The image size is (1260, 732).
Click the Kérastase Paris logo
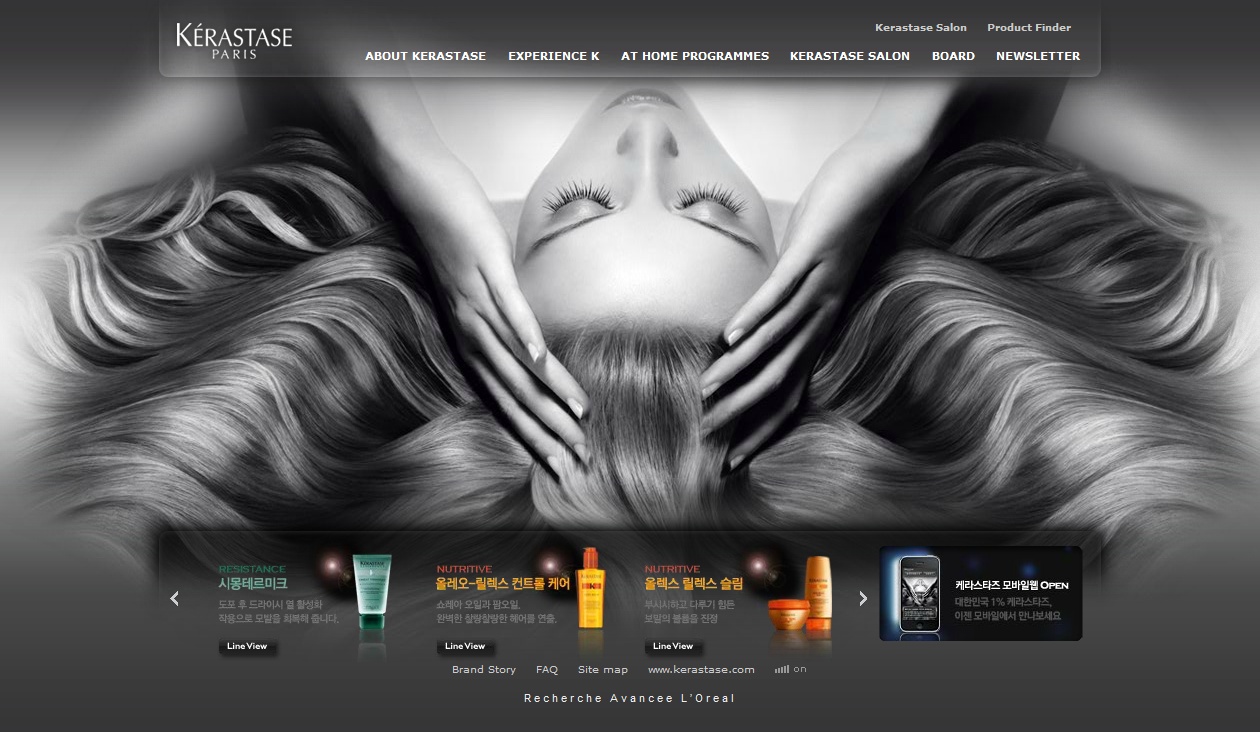(x=234, y=41)
